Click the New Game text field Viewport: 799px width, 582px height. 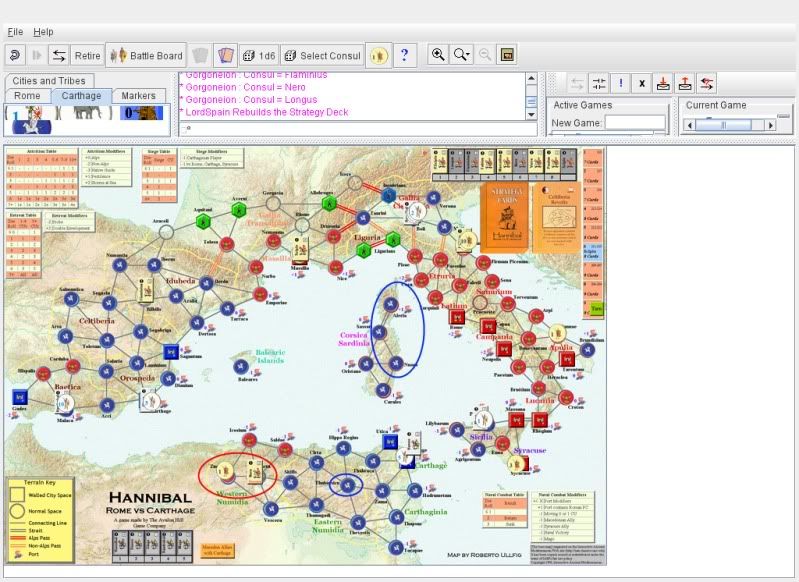click(x=635, y=122)
